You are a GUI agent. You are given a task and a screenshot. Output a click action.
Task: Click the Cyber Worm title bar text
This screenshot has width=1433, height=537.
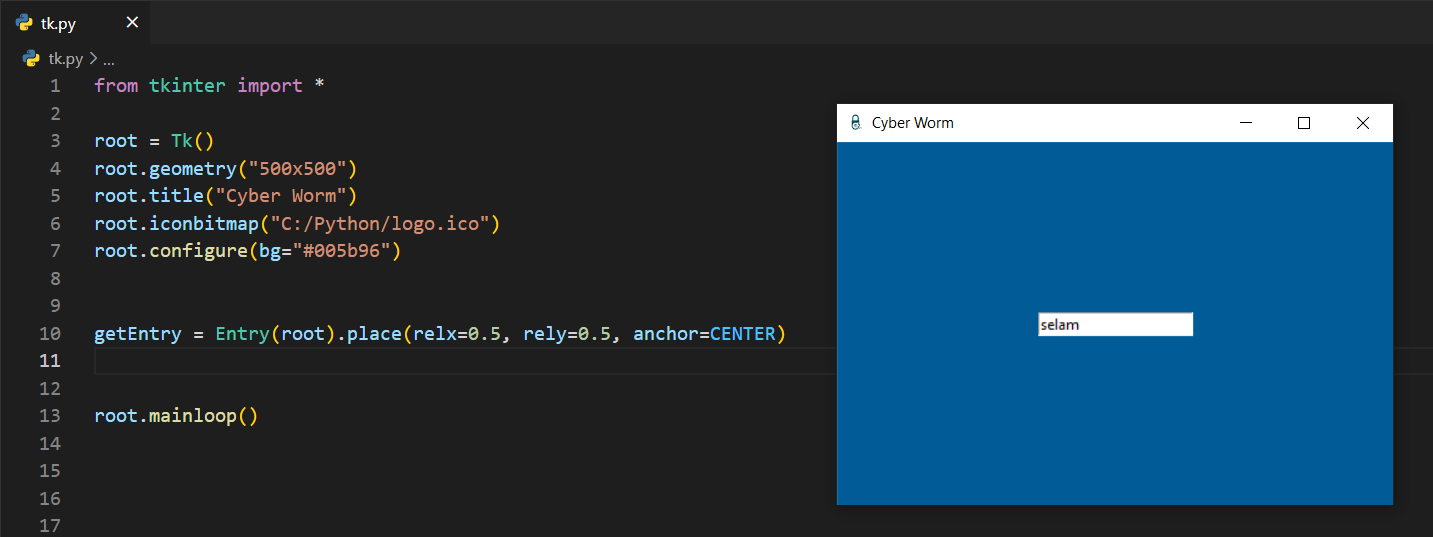click(x=912, y=123)
